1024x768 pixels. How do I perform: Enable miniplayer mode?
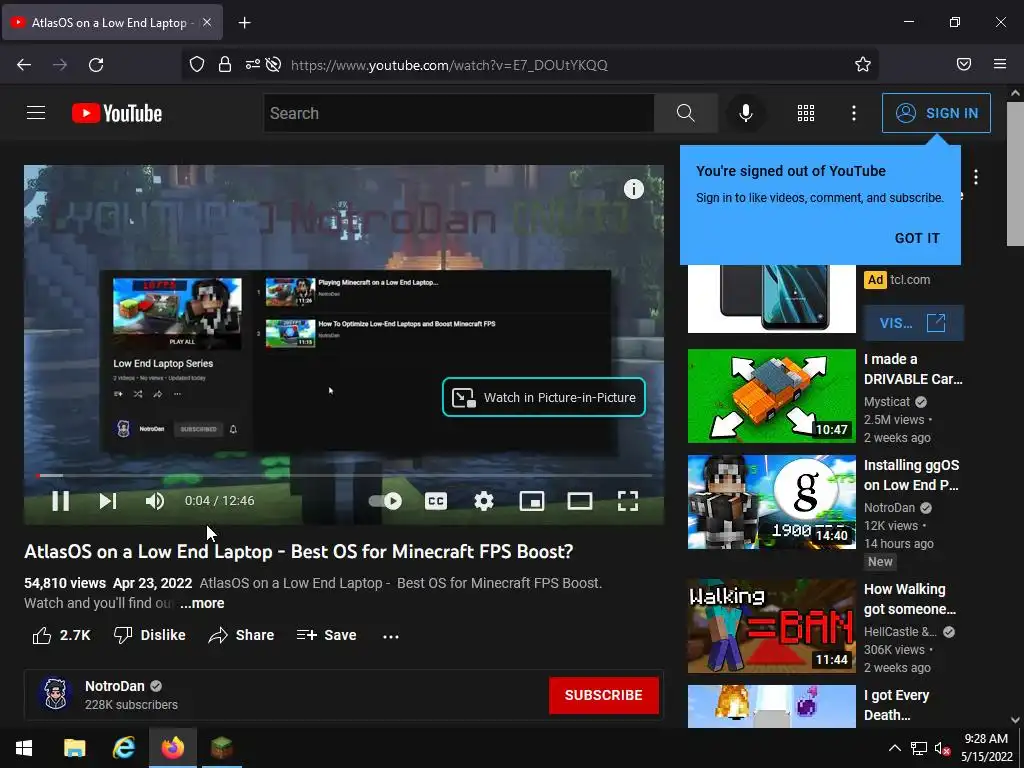click(532, 501)
